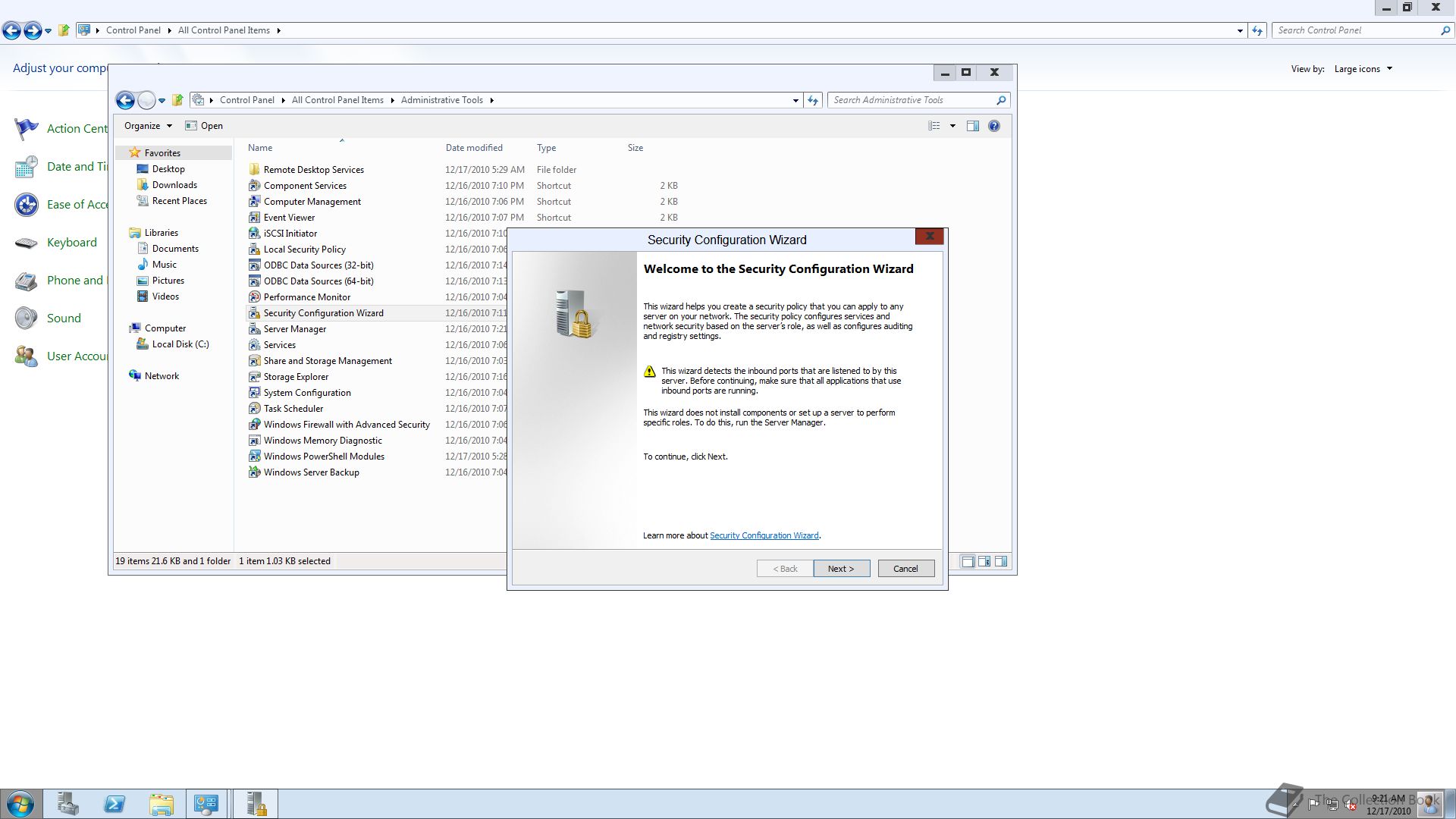Select the Task Scheduler icon
Screen dimensions: 1456x819
coord(255,408)
